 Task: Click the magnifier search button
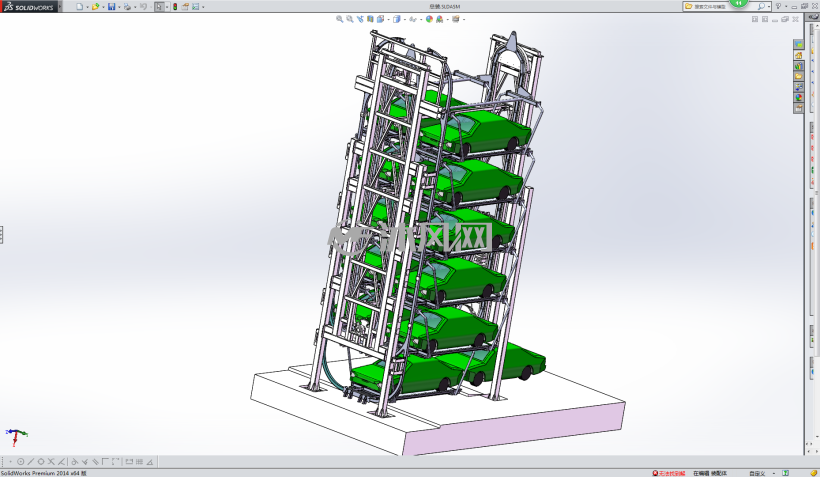761,6
